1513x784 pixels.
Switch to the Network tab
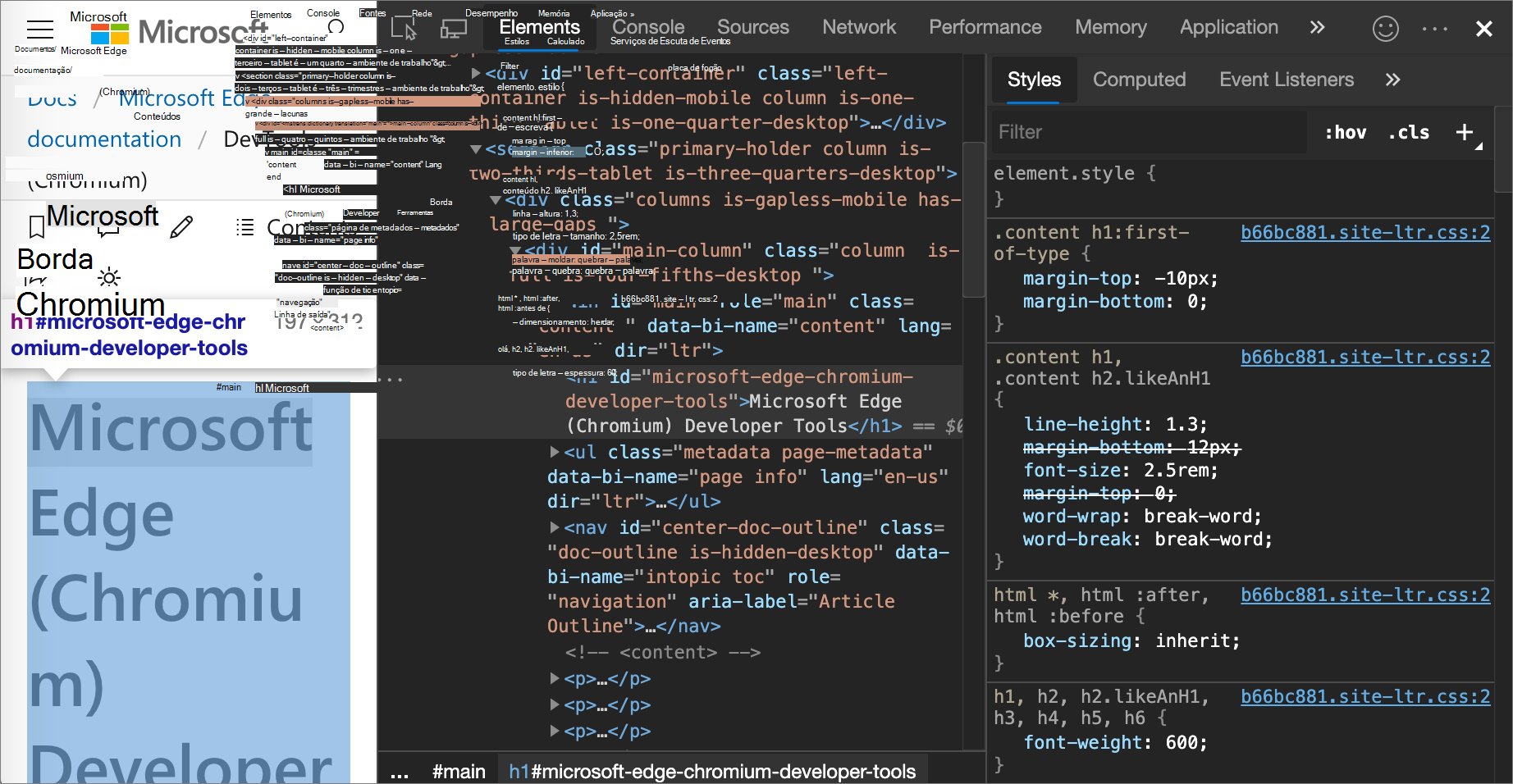click(859, 27)
